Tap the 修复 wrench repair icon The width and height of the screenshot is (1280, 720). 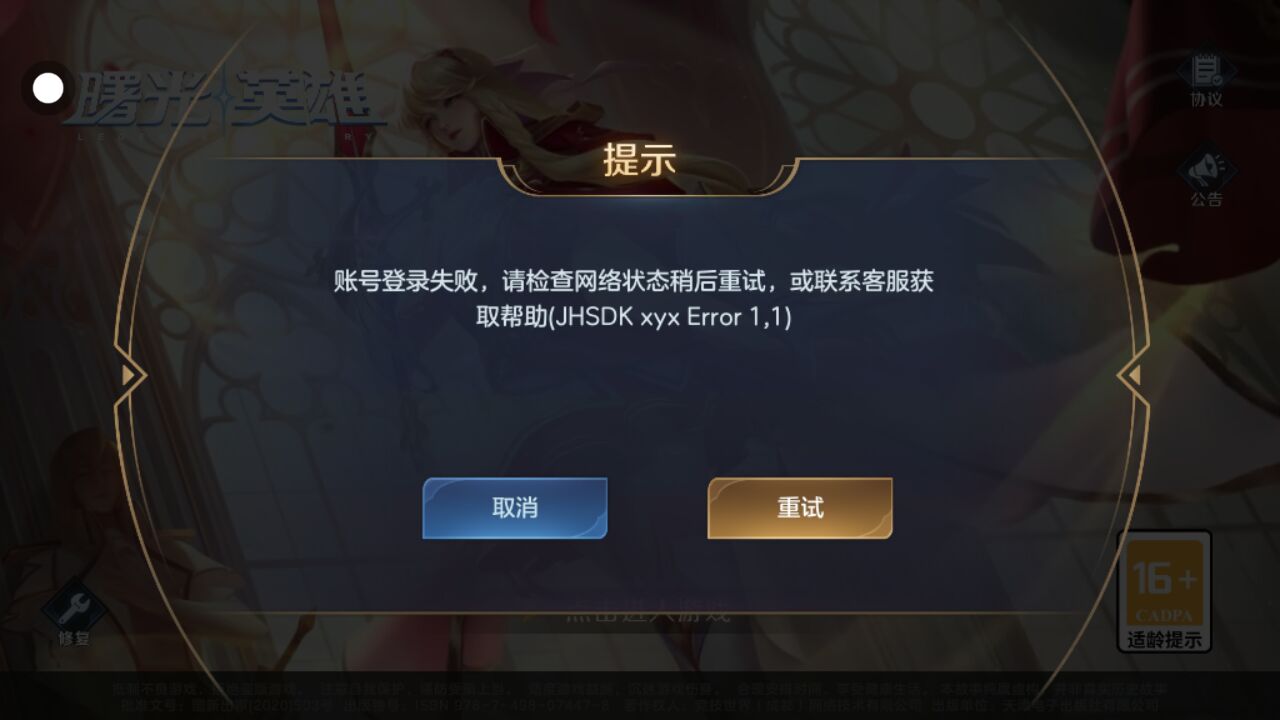click(74, 605)
